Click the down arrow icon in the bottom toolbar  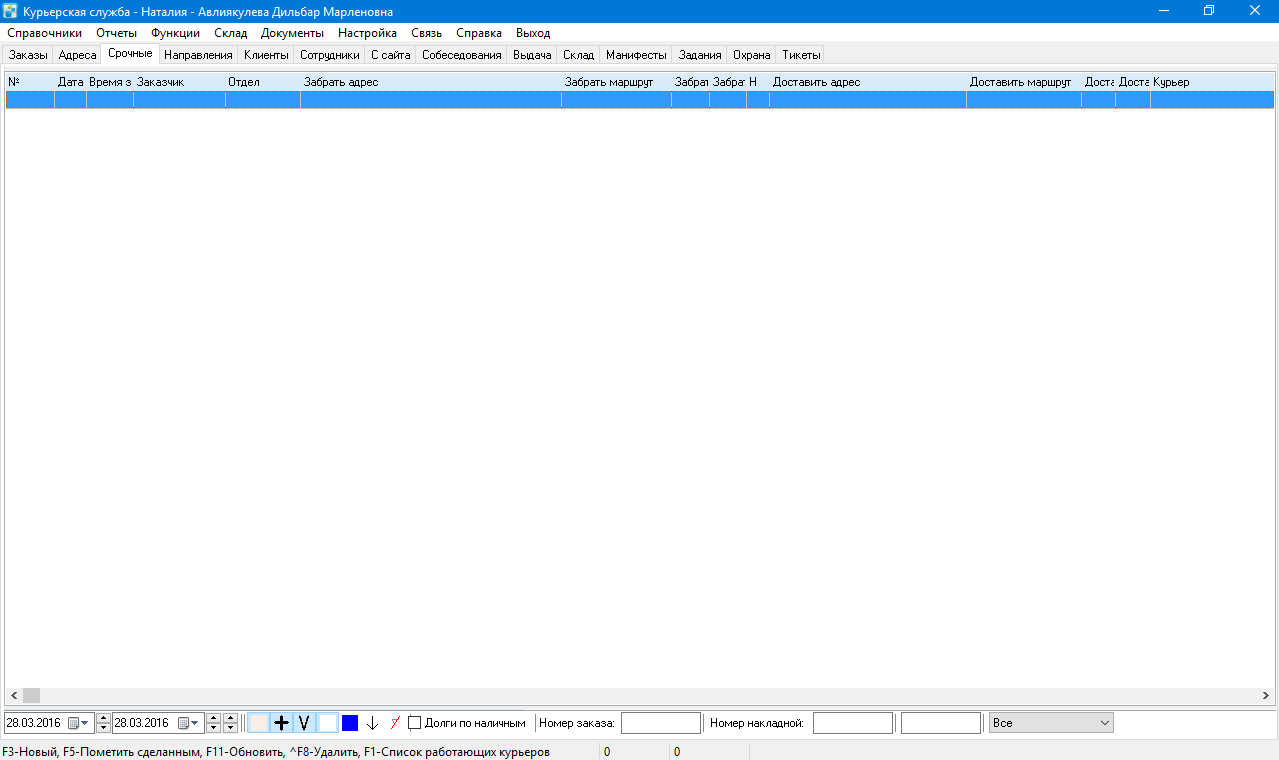(372, 723)
